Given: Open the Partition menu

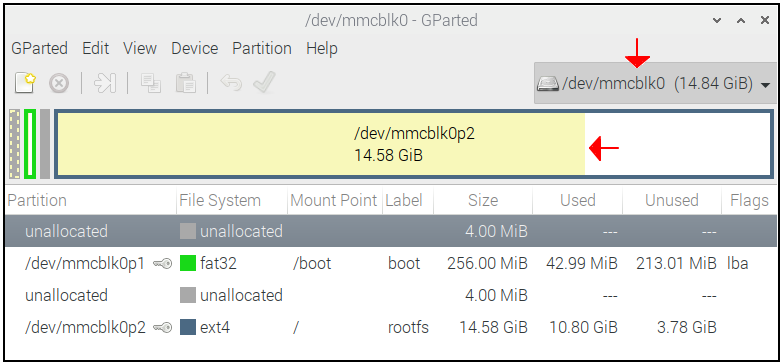Looking at the screenshot, I should (262, 49).
